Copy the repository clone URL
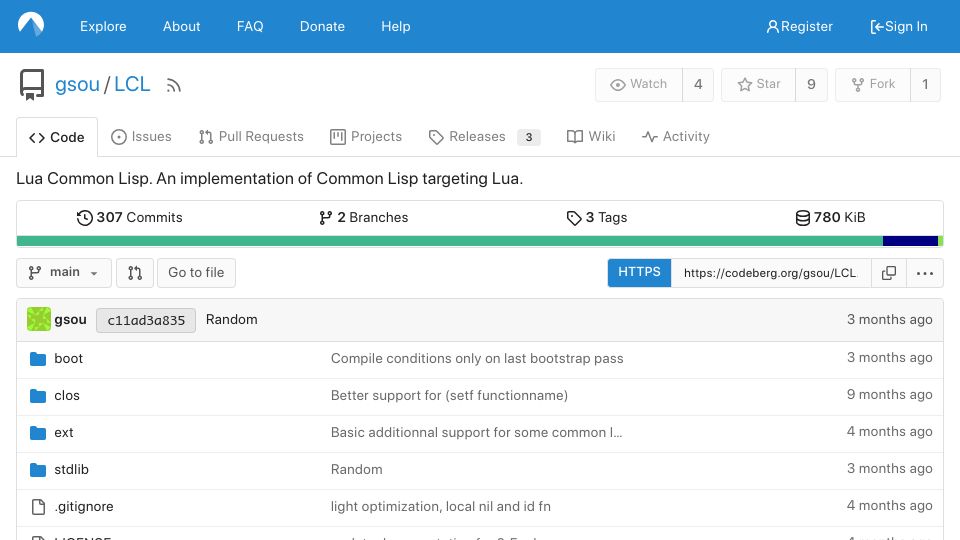 (889, 273)
